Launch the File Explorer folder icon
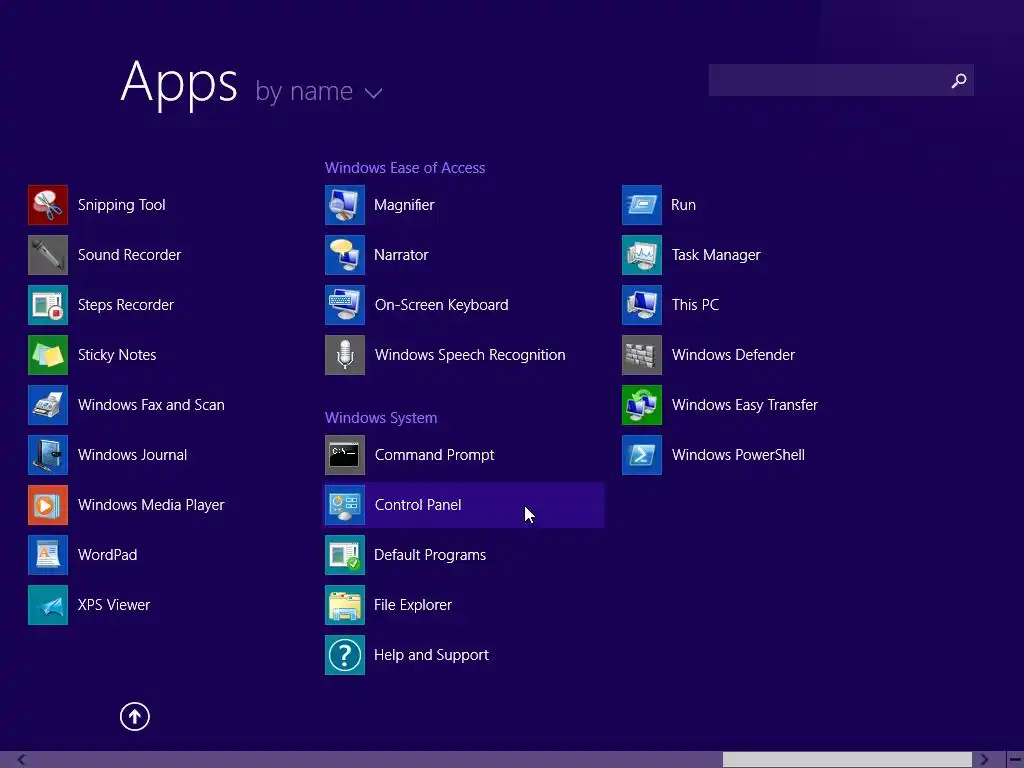This screenshot has height=768, width=1024. [345, 605]
